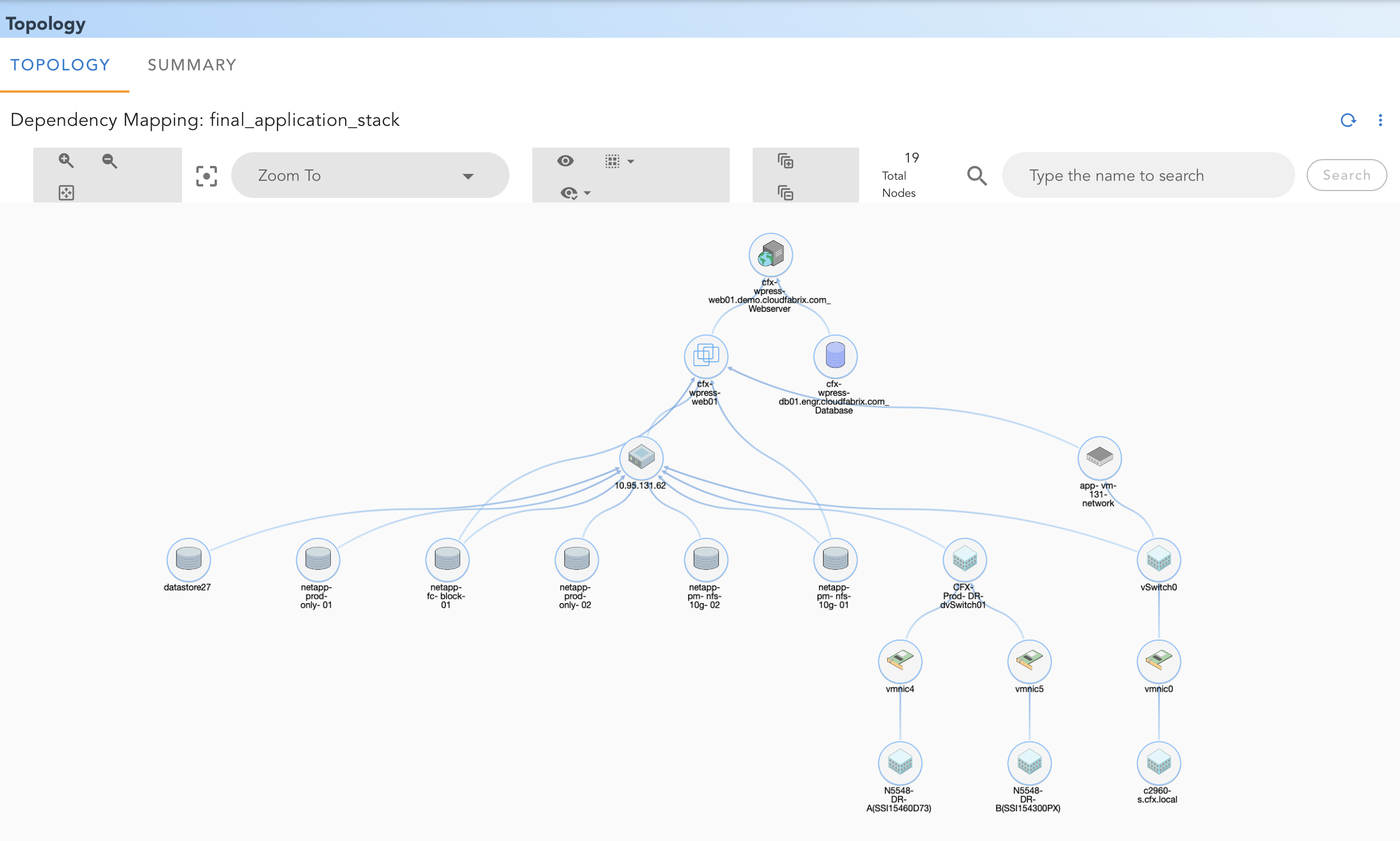Click the datastore27 storage node
This screenshot has width=1400, height=841.
click(188, 560)
